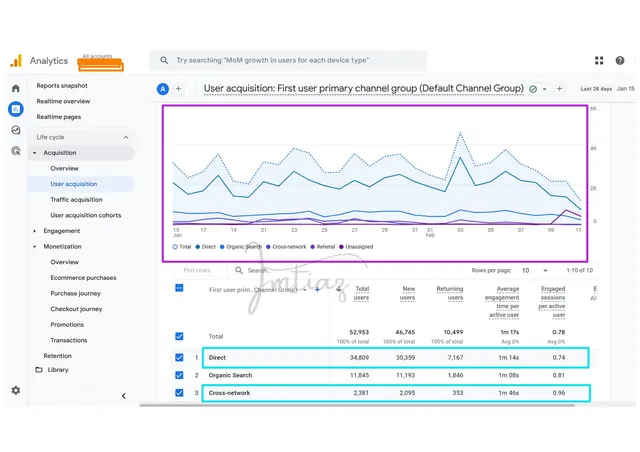The image size is (640, 452).
Task: Collapse the Monetization tree arrow
Action: point(34,247)
